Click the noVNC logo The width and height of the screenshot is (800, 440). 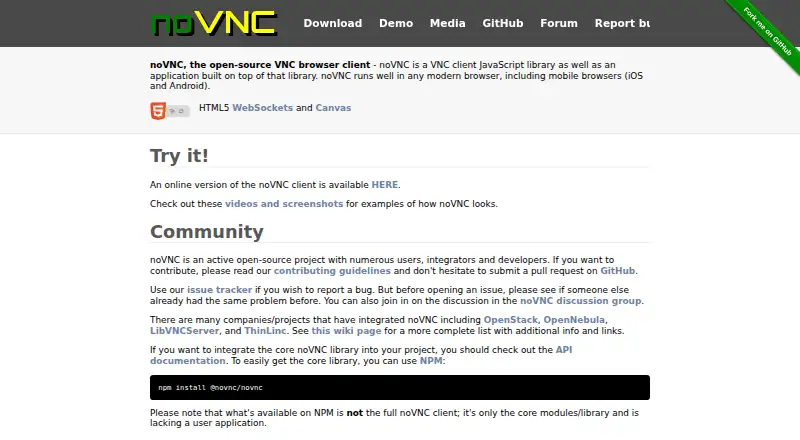tap(214, 23)
